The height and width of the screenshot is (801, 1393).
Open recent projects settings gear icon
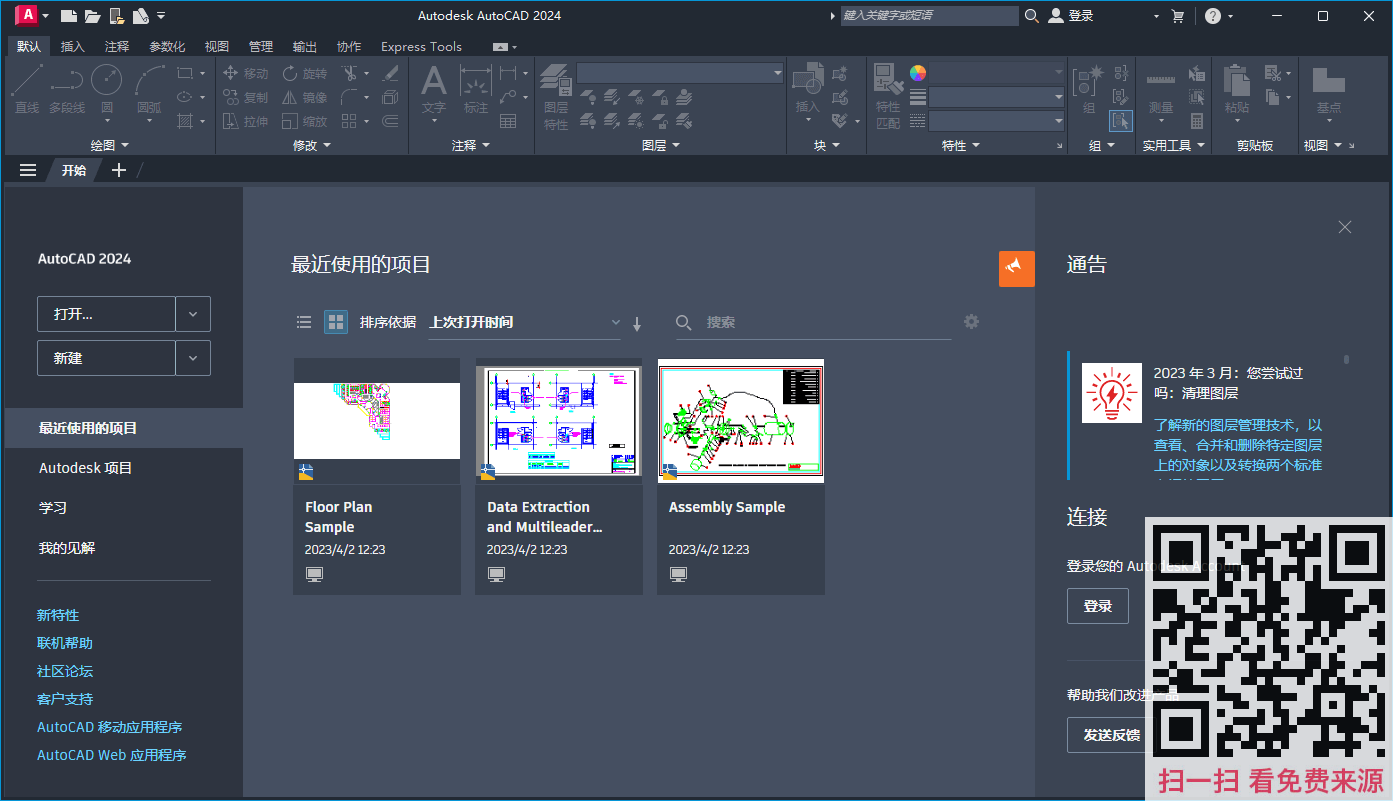(971, 321)
